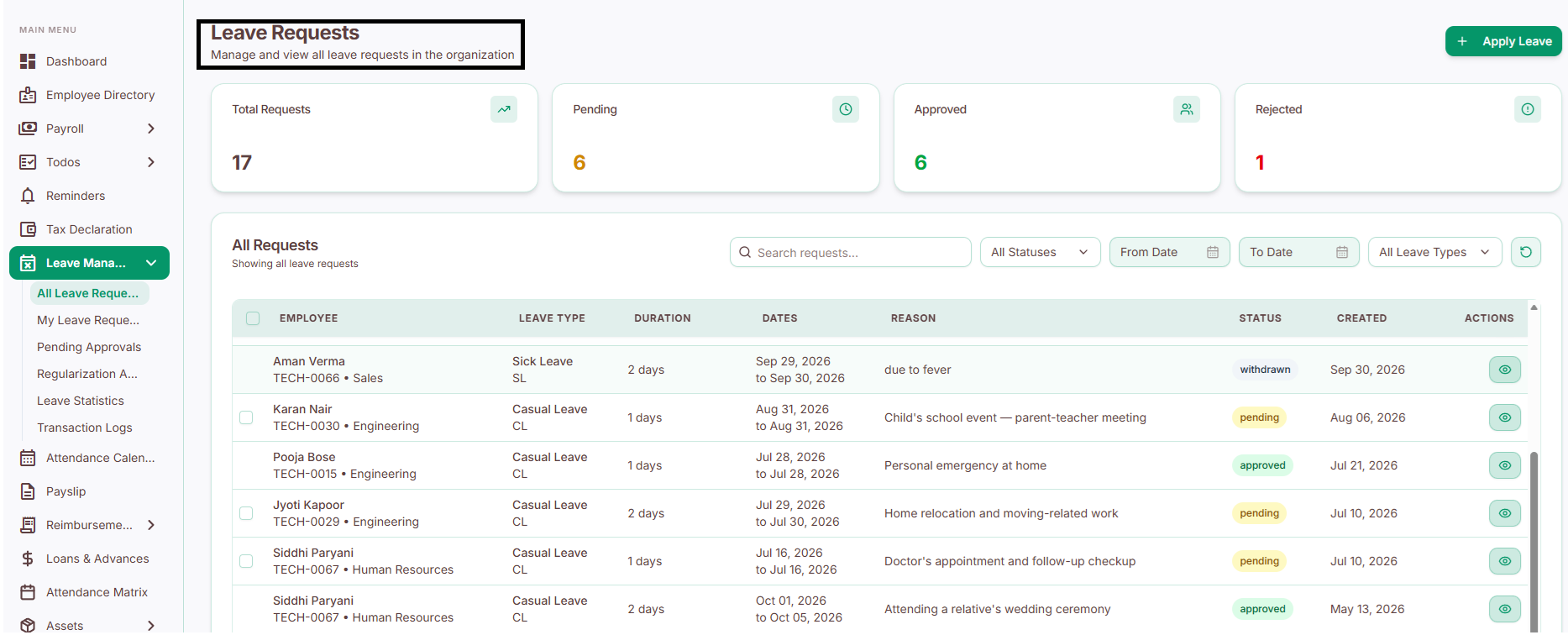Click the people icon on Approved card

[1187, 109]
